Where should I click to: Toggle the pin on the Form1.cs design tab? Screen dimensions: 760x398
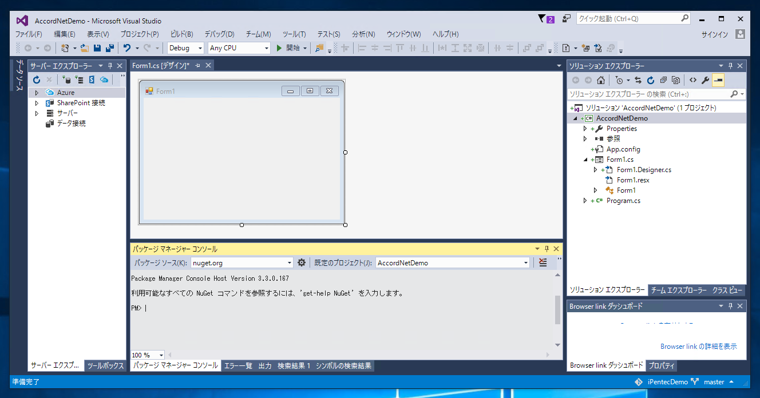(x=198, y=65)
